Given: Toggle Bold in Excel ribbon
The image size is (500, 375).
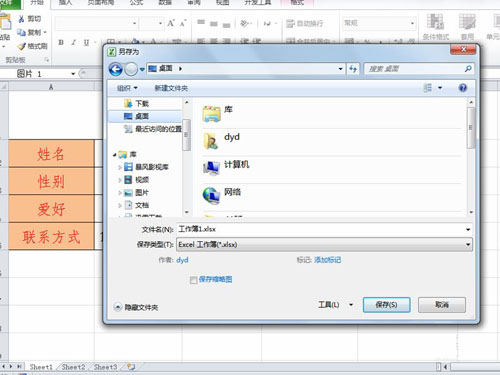Looking at the screenshot, I should pyautogui.click(x=61, y=42).
